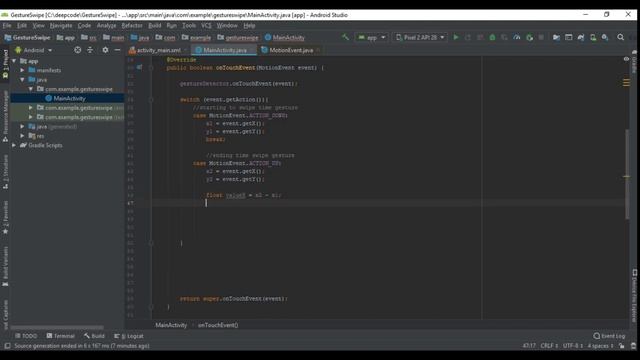Open Project panel settings gear

pos(105,50)
